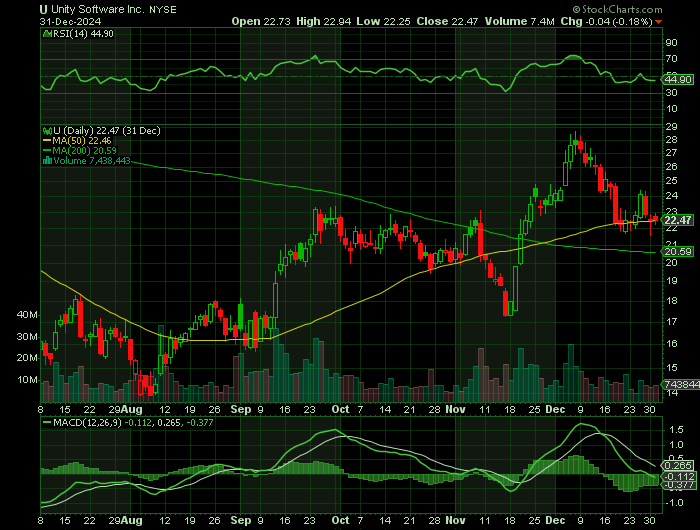This screenshot has width=700, height=530.
Task: Click the 1.5 MACD axis label
Action: tap(677, 430)
